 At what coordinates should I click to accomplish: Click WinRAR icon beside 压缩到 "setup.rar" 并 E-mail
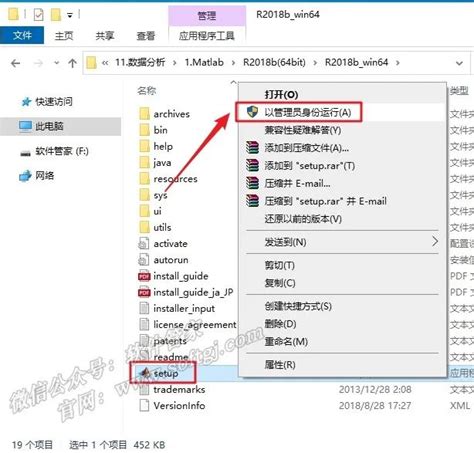pos(252,201)
